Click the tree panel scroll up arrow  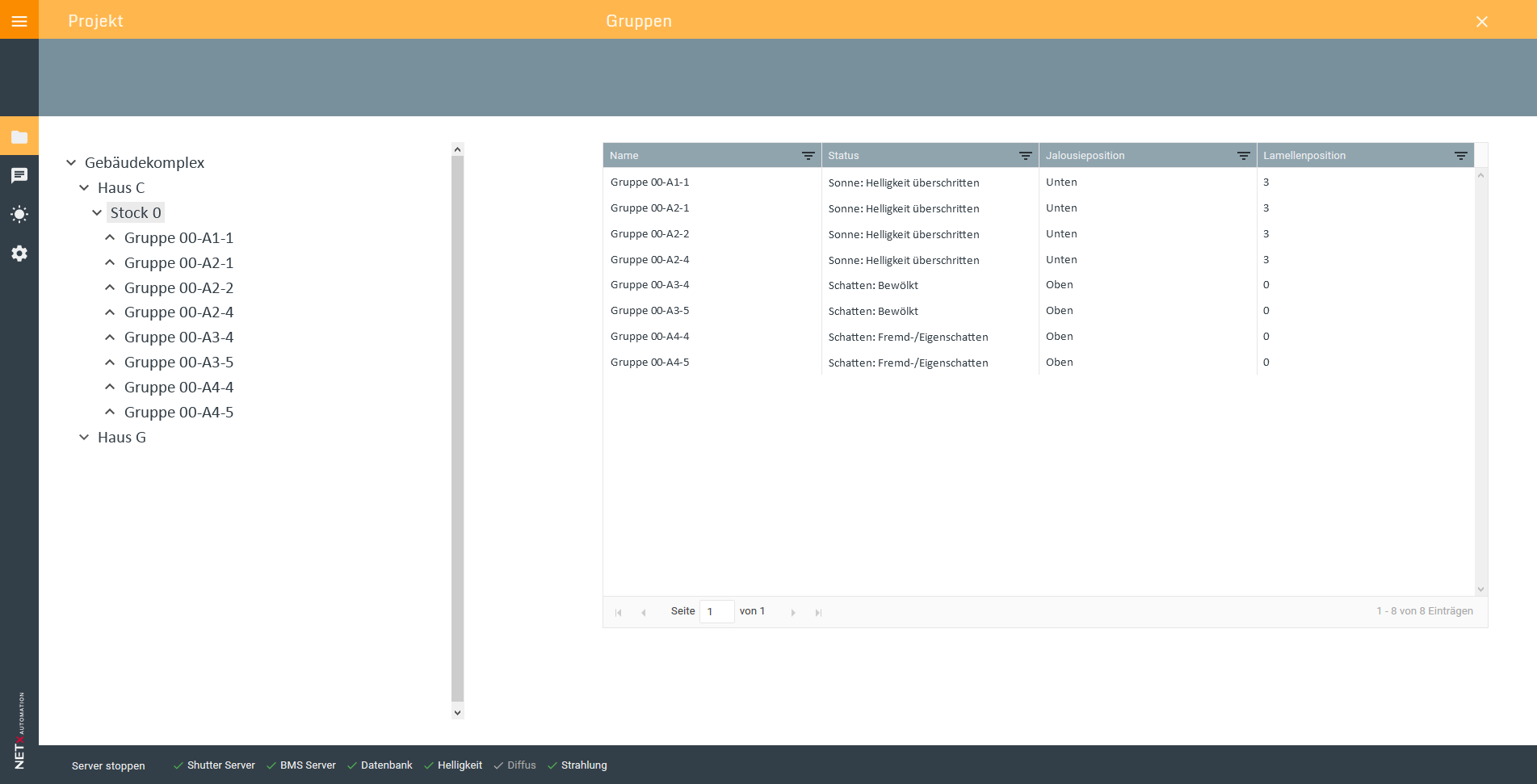[457, 149]
